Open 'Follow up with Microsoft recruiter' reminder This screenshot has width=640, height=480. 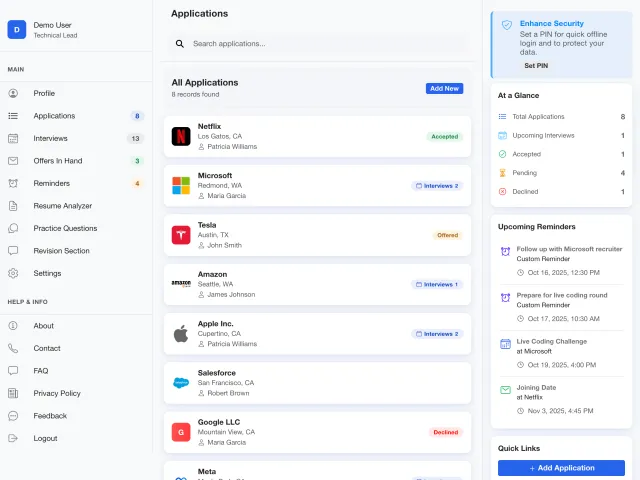click(561, 261)
